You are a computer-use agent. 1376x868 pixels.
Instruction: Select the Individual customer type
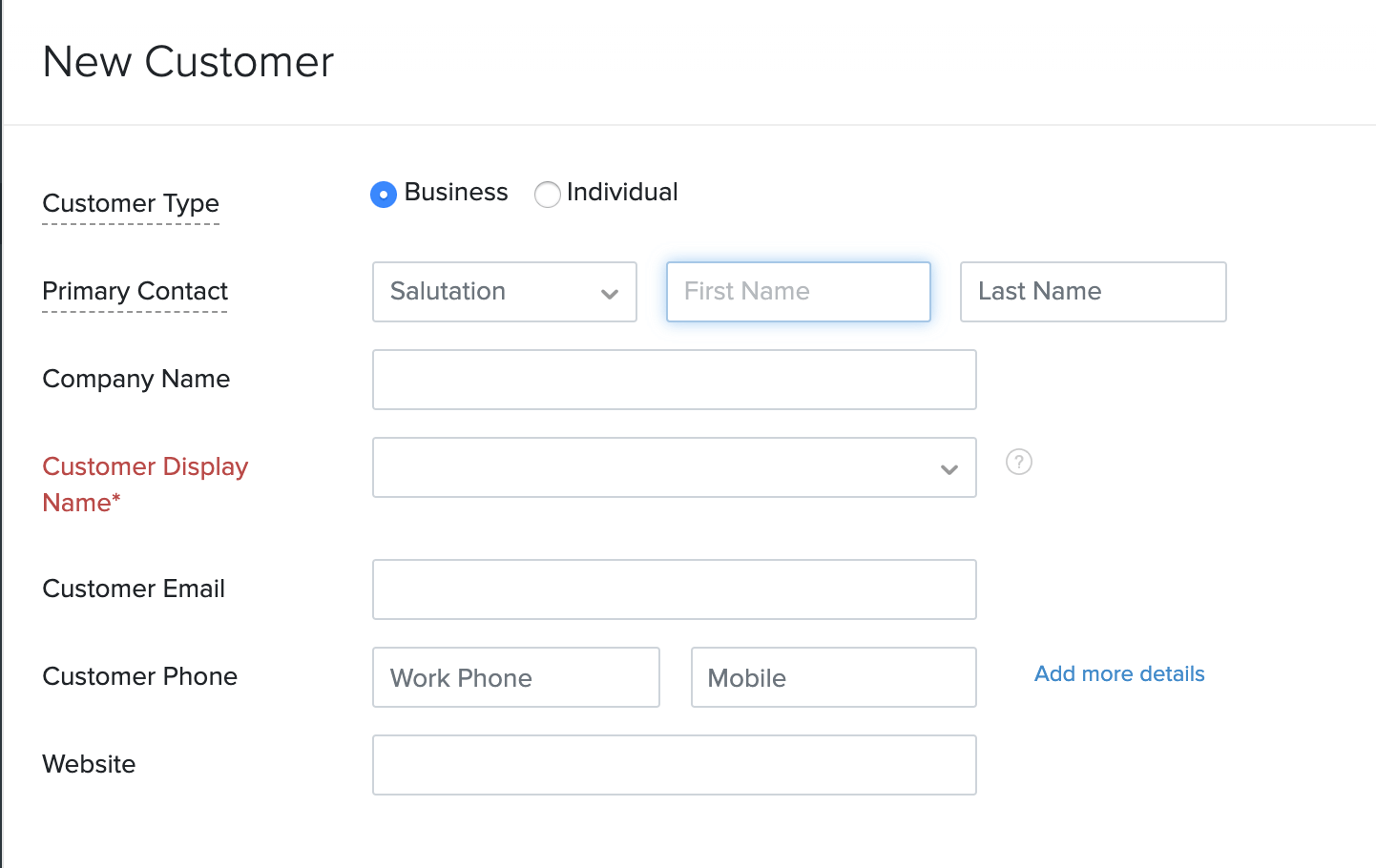[x=547, y=195]
